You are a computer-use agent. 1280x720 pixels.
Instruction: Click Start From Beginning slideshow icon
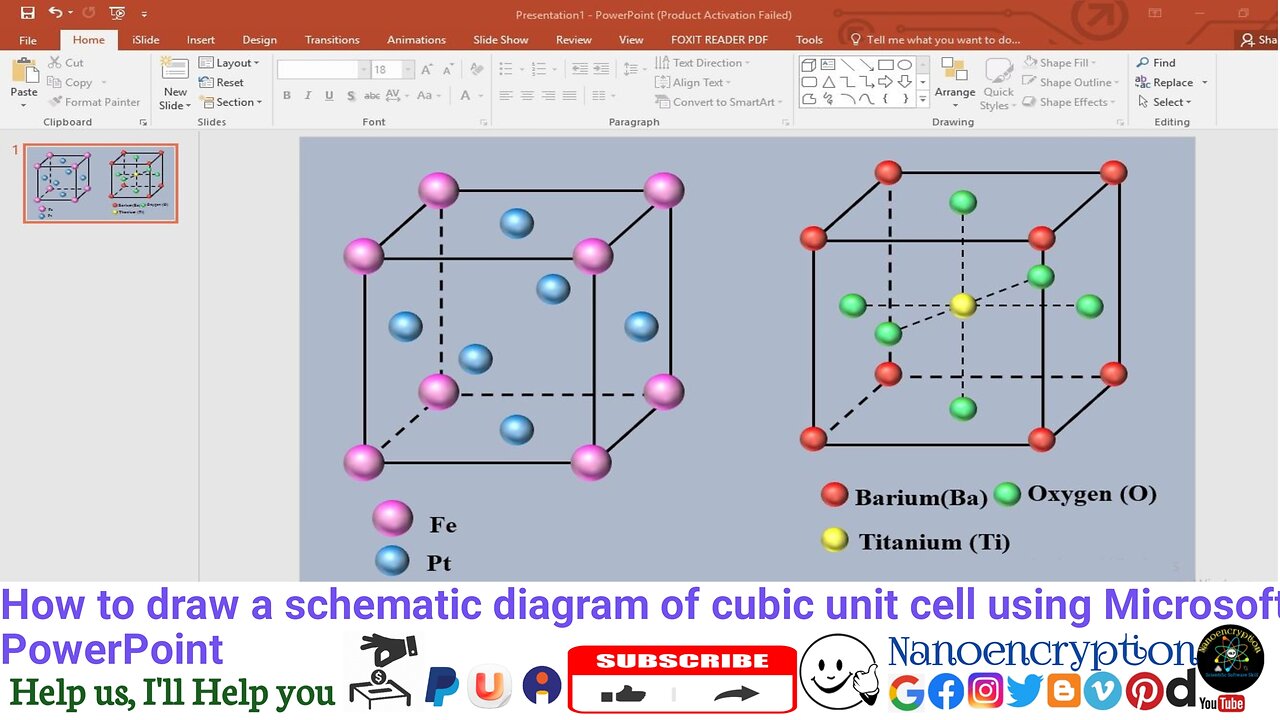[x=117, y=13]
